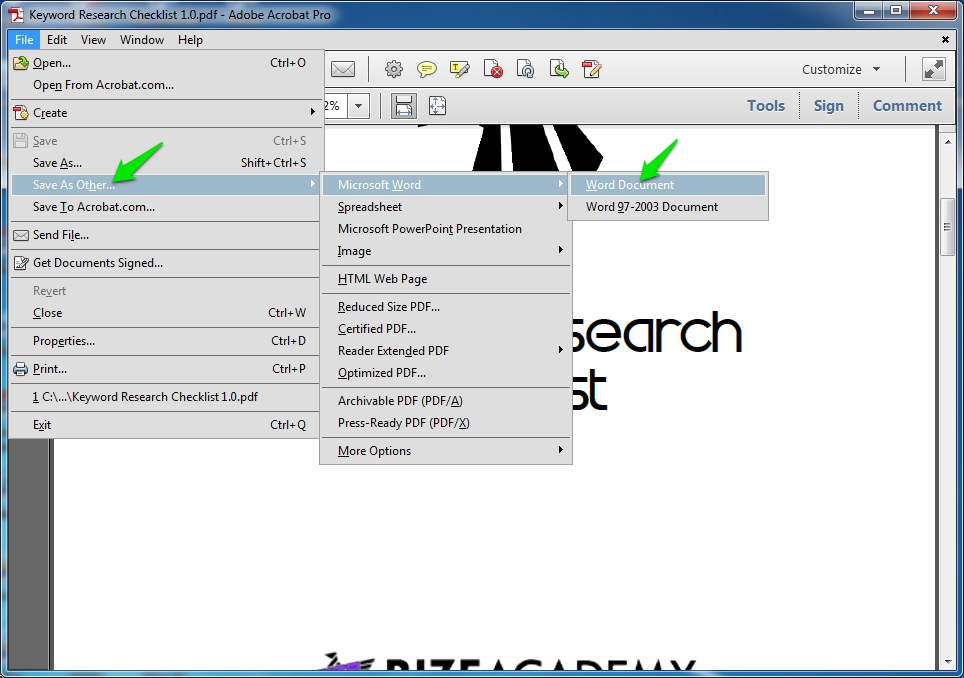Activate the fit page width icon
Viewport: 964px width, 678px height.
404,105
